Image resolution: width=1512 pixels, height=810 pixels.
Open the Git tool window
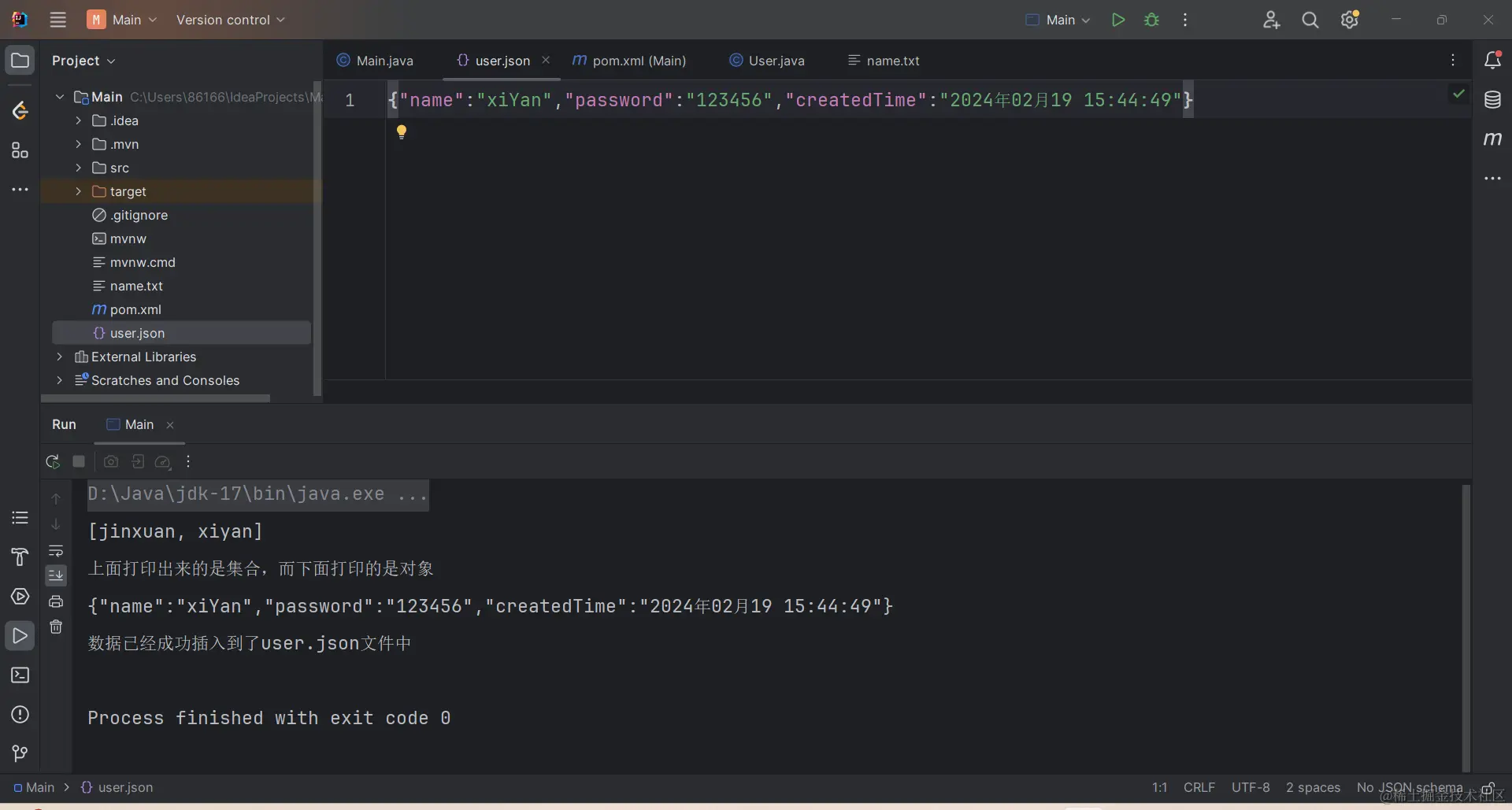point(20,753)
